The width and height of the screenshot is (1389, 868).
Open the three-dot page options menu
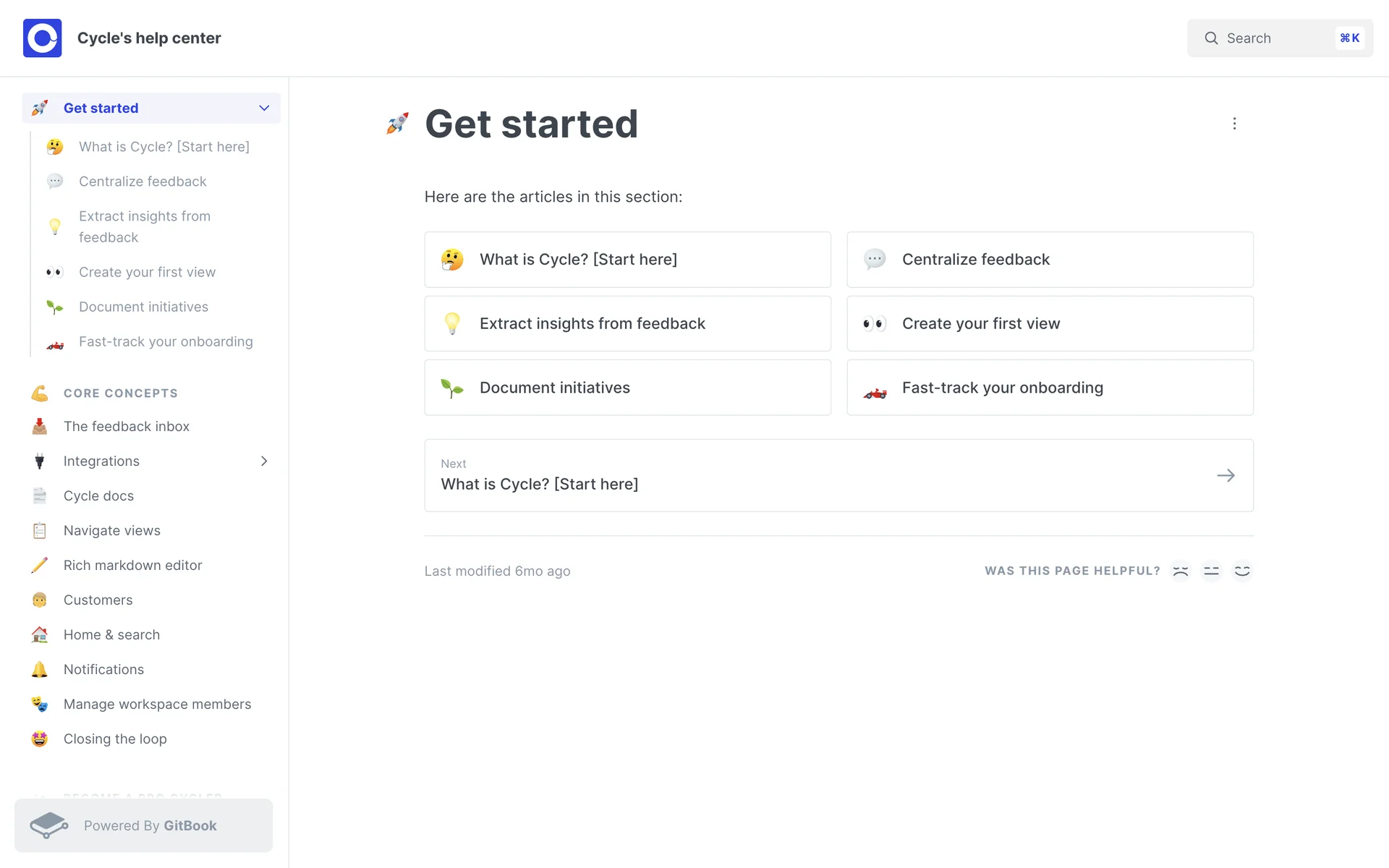coord(1234,124)
